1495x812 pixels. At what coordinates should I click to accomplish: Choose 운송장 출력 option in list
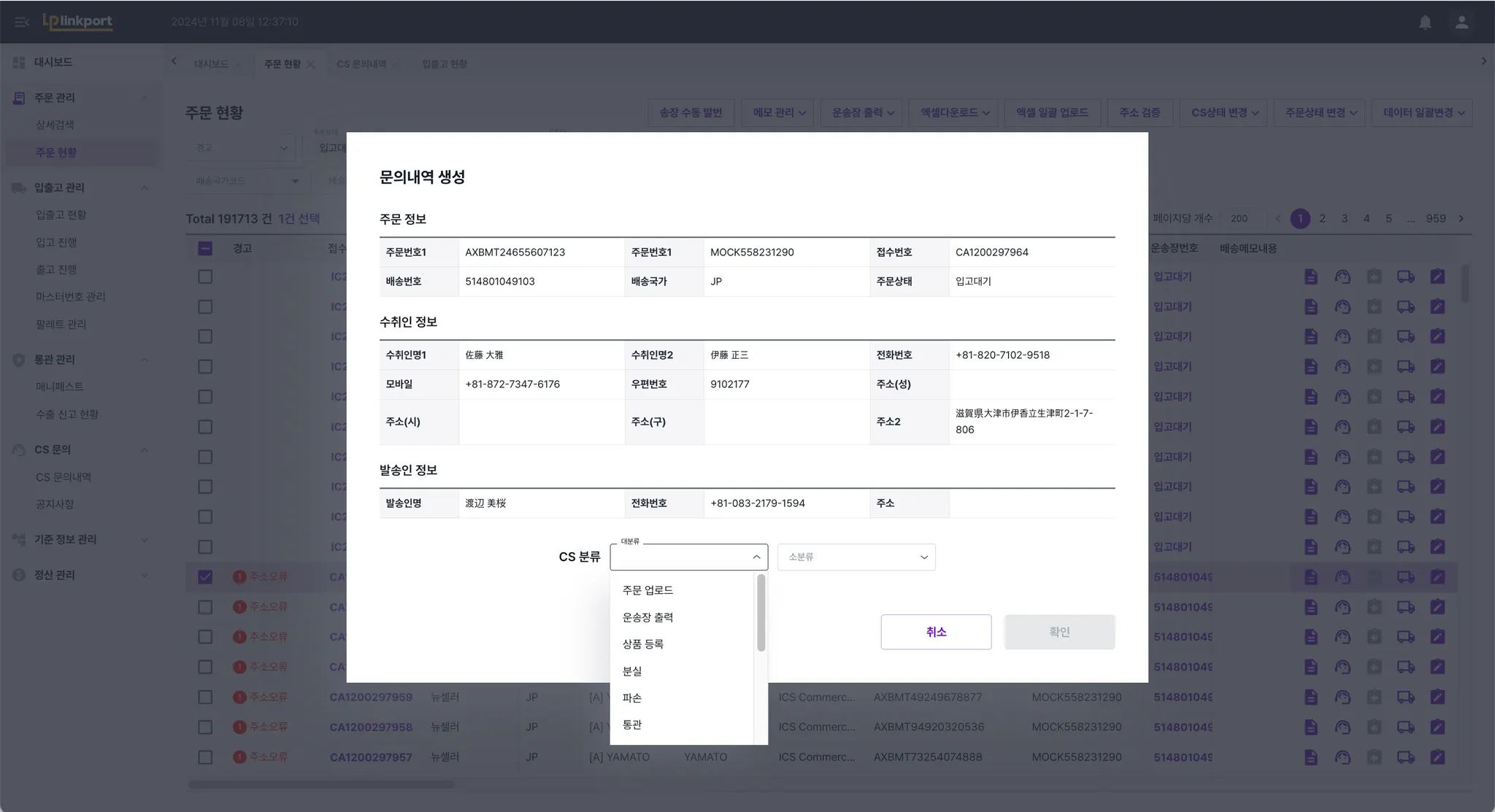(647, 617)
